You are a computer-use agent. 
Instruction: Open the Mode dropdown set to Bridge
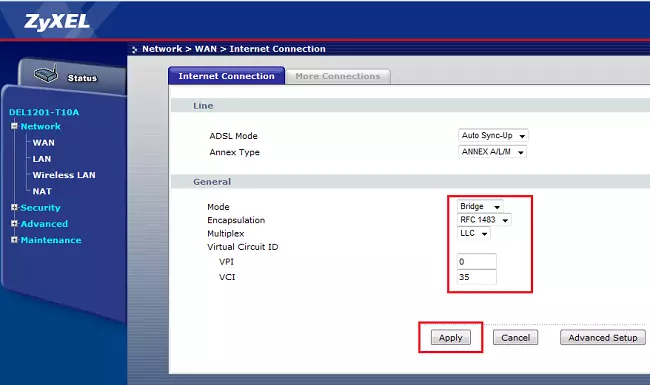pos(480,206)
